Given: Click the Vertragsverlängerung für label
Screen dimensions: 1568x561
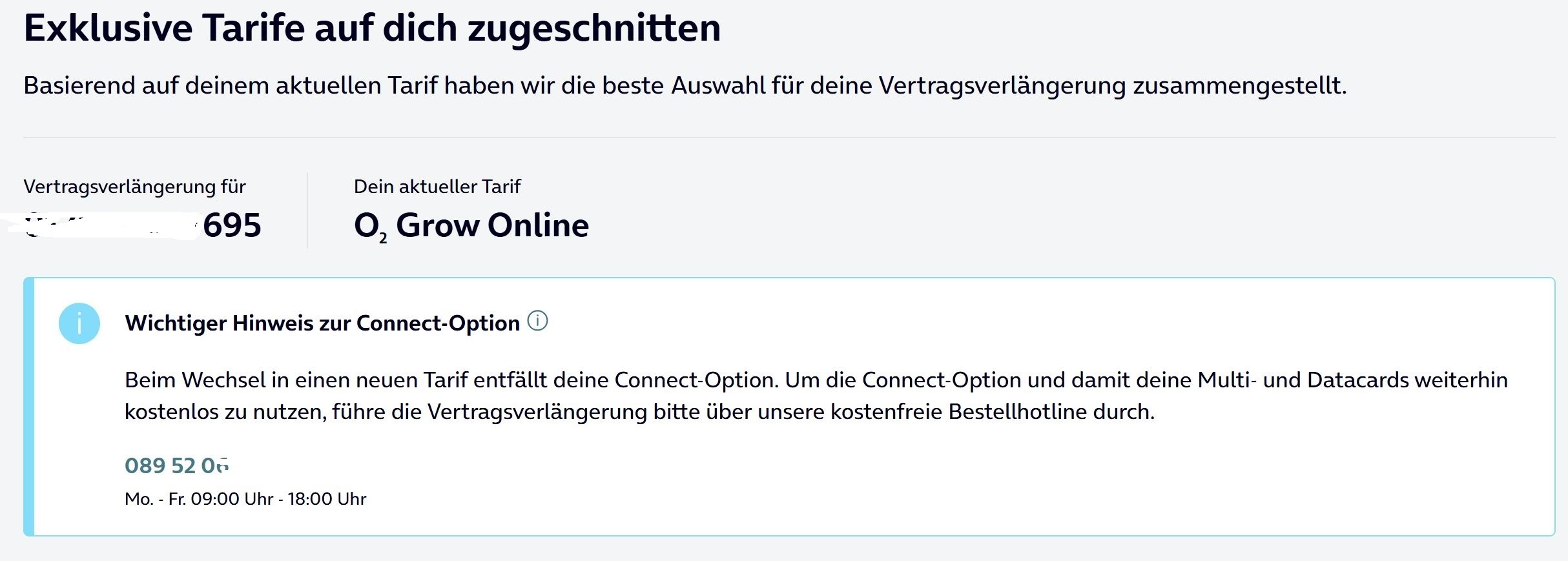Looking at the screenshot, I should pos(134,187).
